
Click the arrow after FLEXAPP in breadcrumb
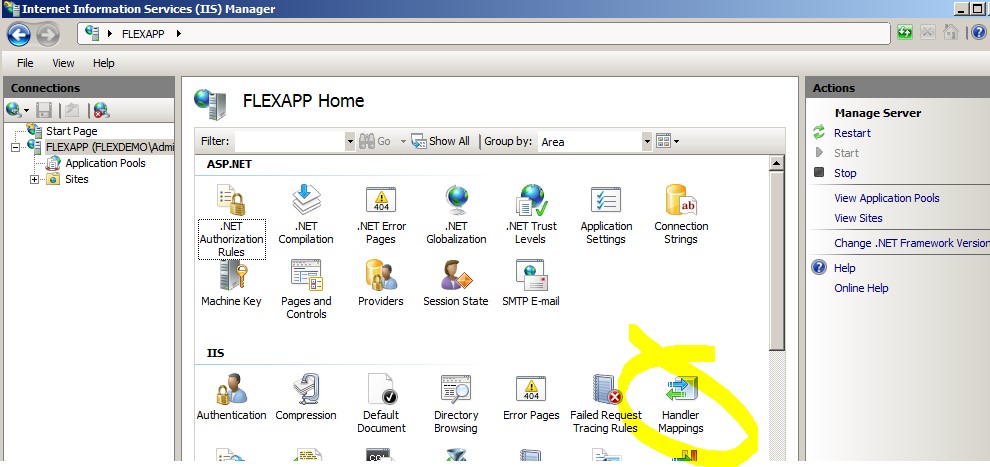(179, 34)
